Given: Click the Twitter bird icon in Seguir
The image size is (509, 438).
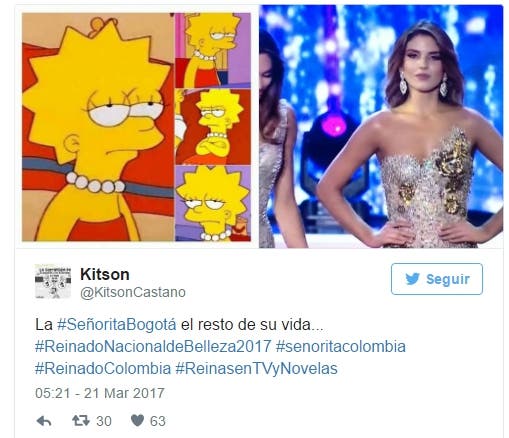Looking at the screenshot, I should (413, 279).
